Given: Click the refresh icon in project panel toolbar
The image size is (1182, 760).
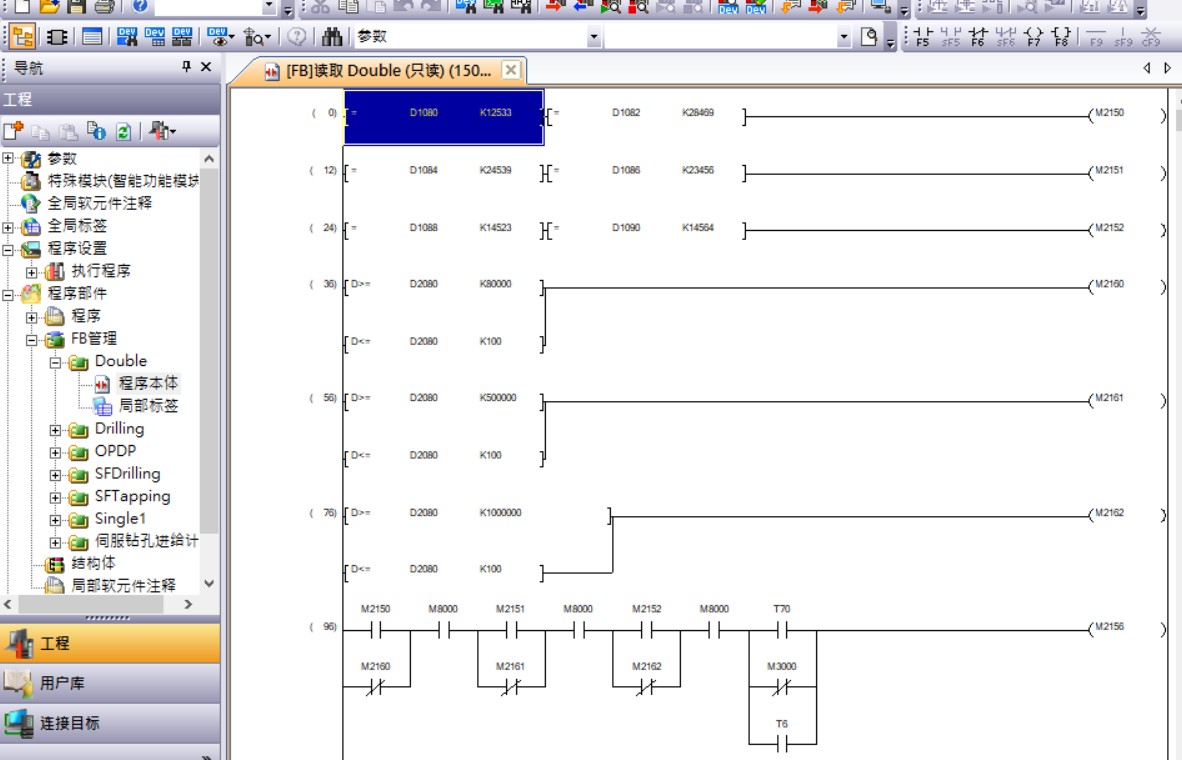Looking at the screenshot, I should point(123,131).
